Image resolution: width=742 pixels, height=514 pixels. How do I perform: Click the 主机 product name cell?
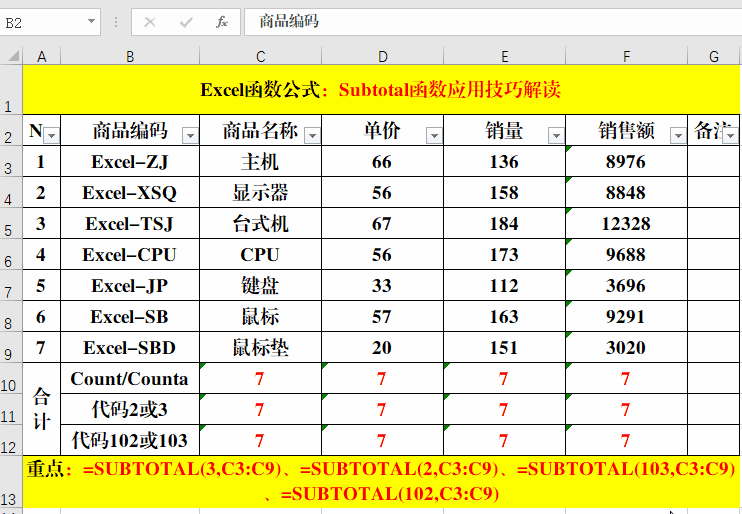tap(260, 161)
